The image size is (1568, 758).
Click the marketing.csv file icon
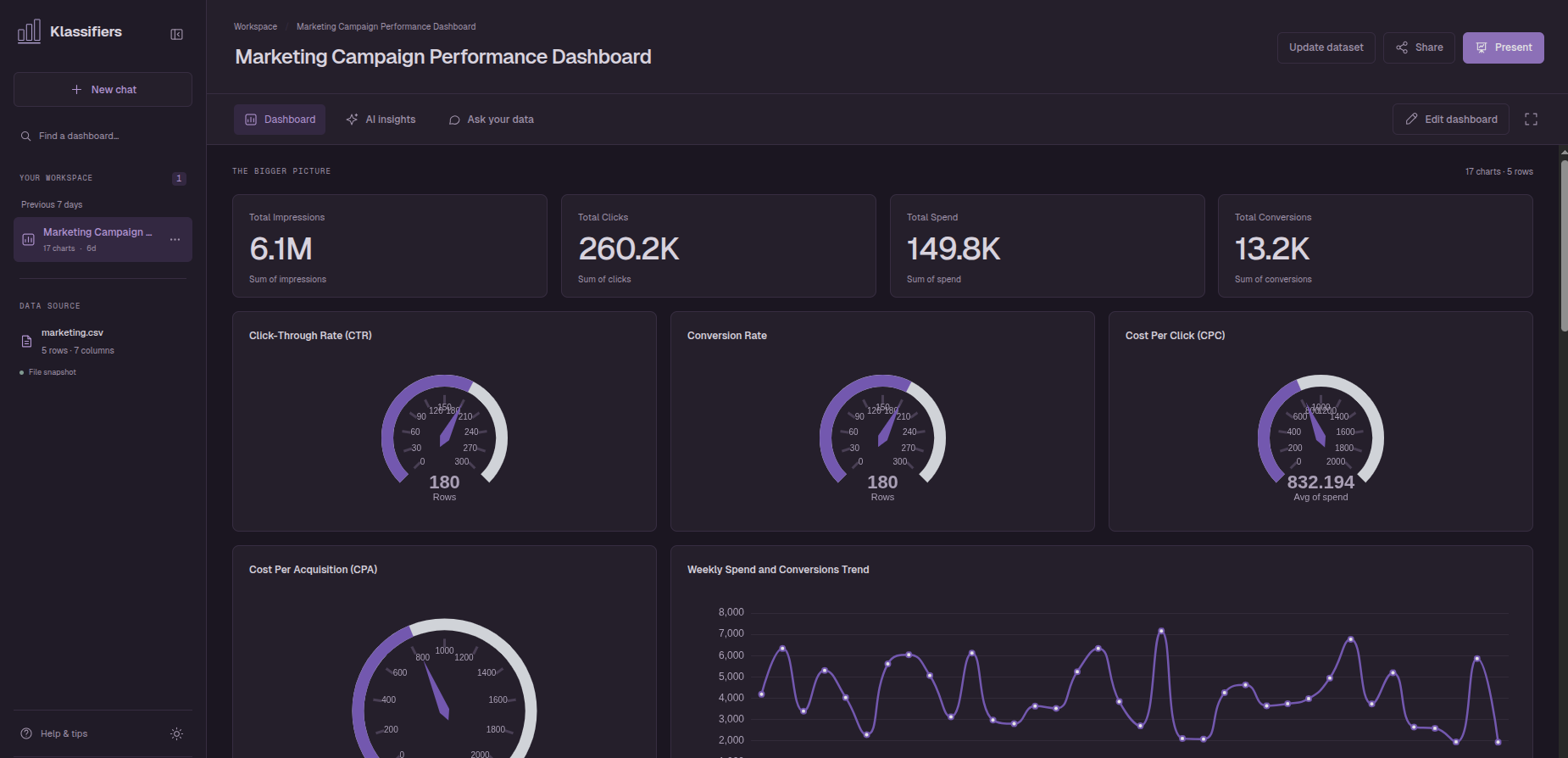(26, 341)
